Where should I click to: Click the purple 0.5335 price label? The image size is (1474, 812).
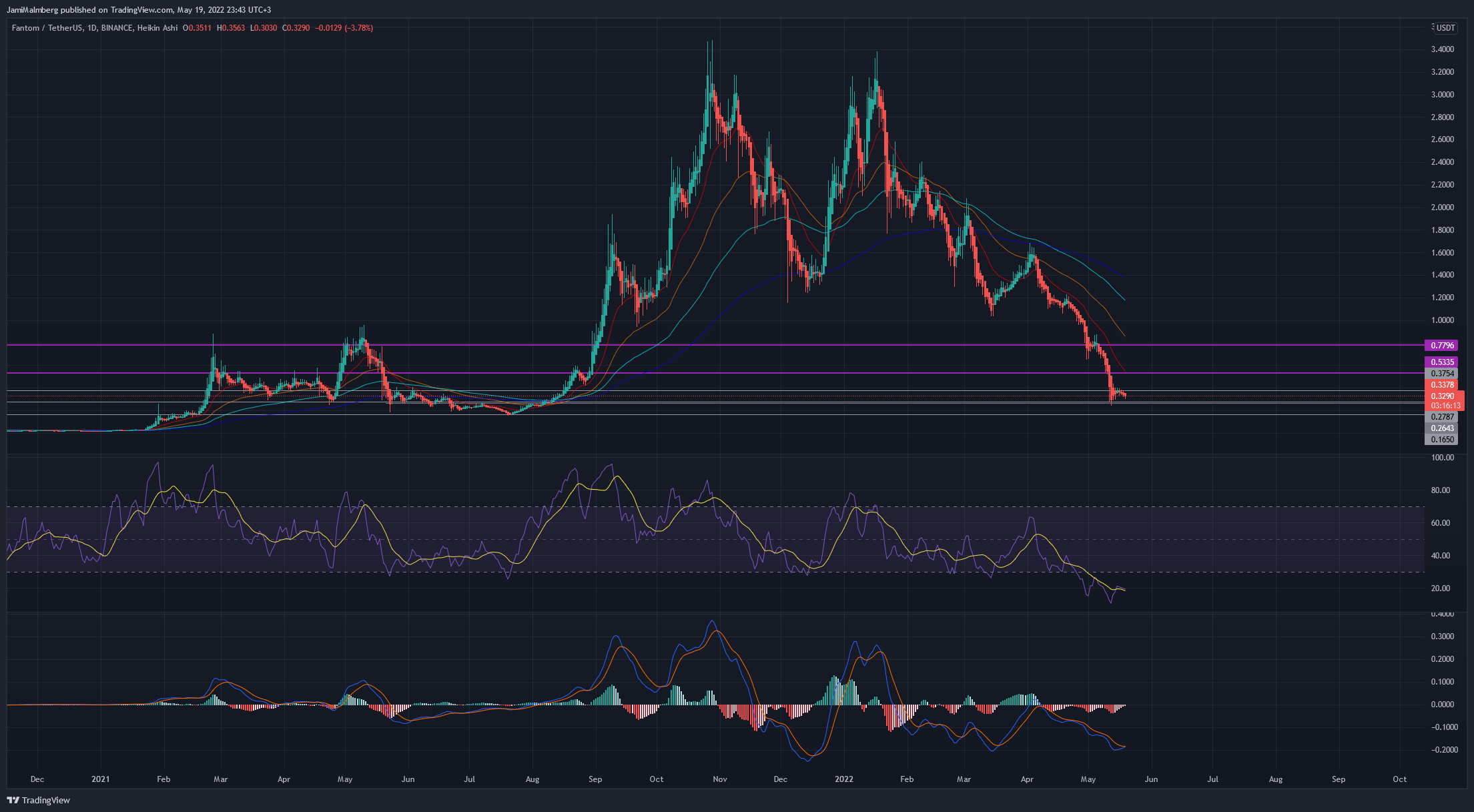click(1441, 362)
